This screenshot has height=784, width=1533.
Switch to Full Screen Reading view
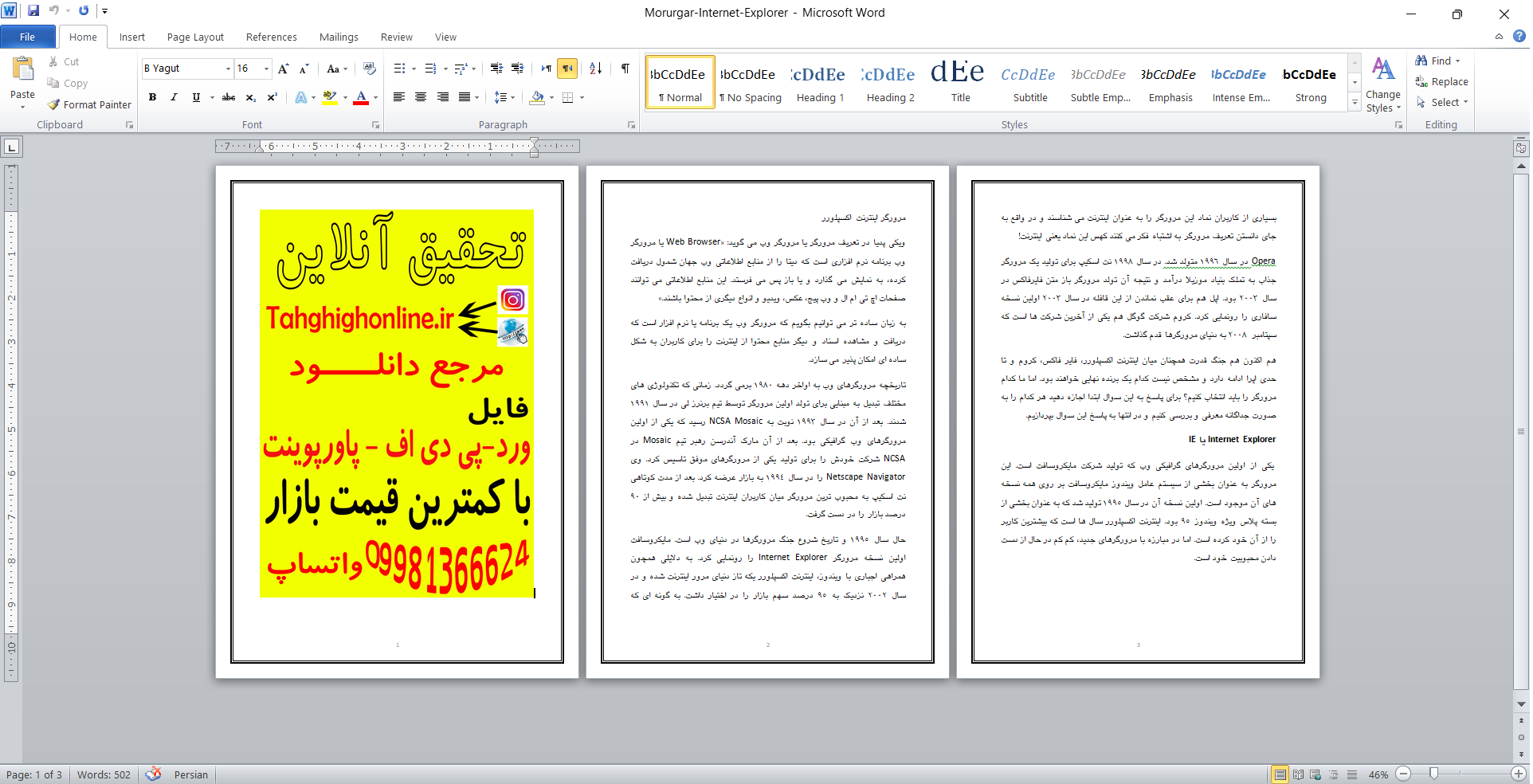point(1298,774)
